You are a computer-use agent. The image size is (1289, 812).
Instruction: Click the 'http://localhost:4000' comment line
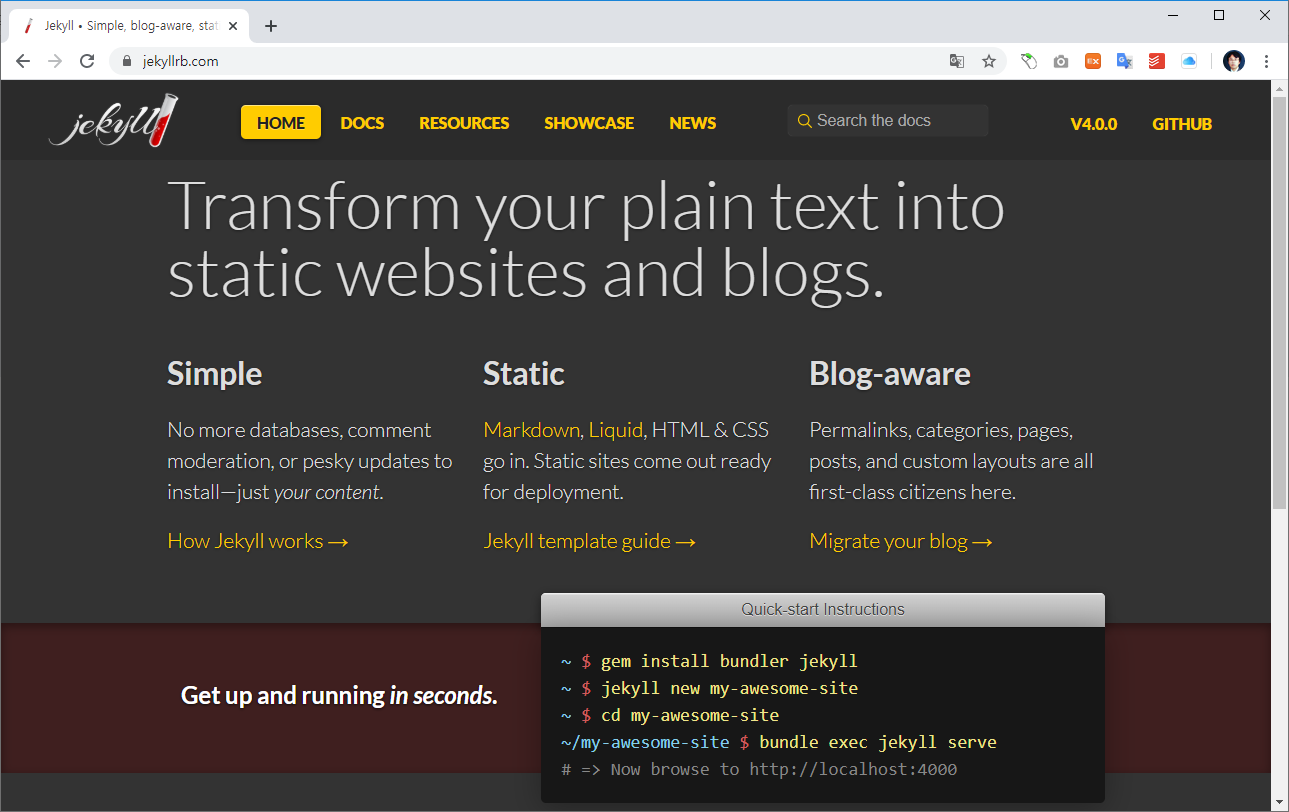coord(759,769)
